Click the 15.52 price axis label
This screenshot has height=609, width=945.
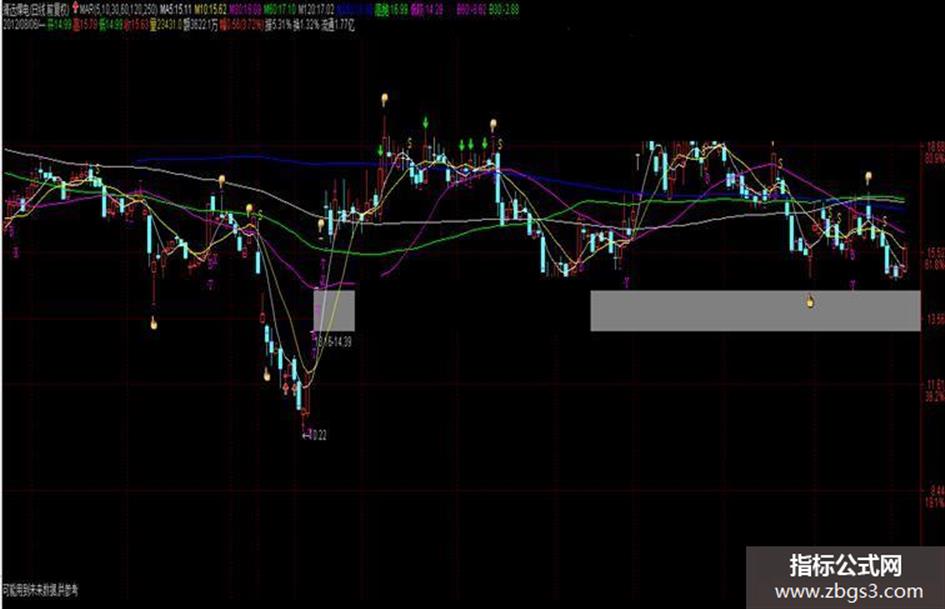(935, 251)
